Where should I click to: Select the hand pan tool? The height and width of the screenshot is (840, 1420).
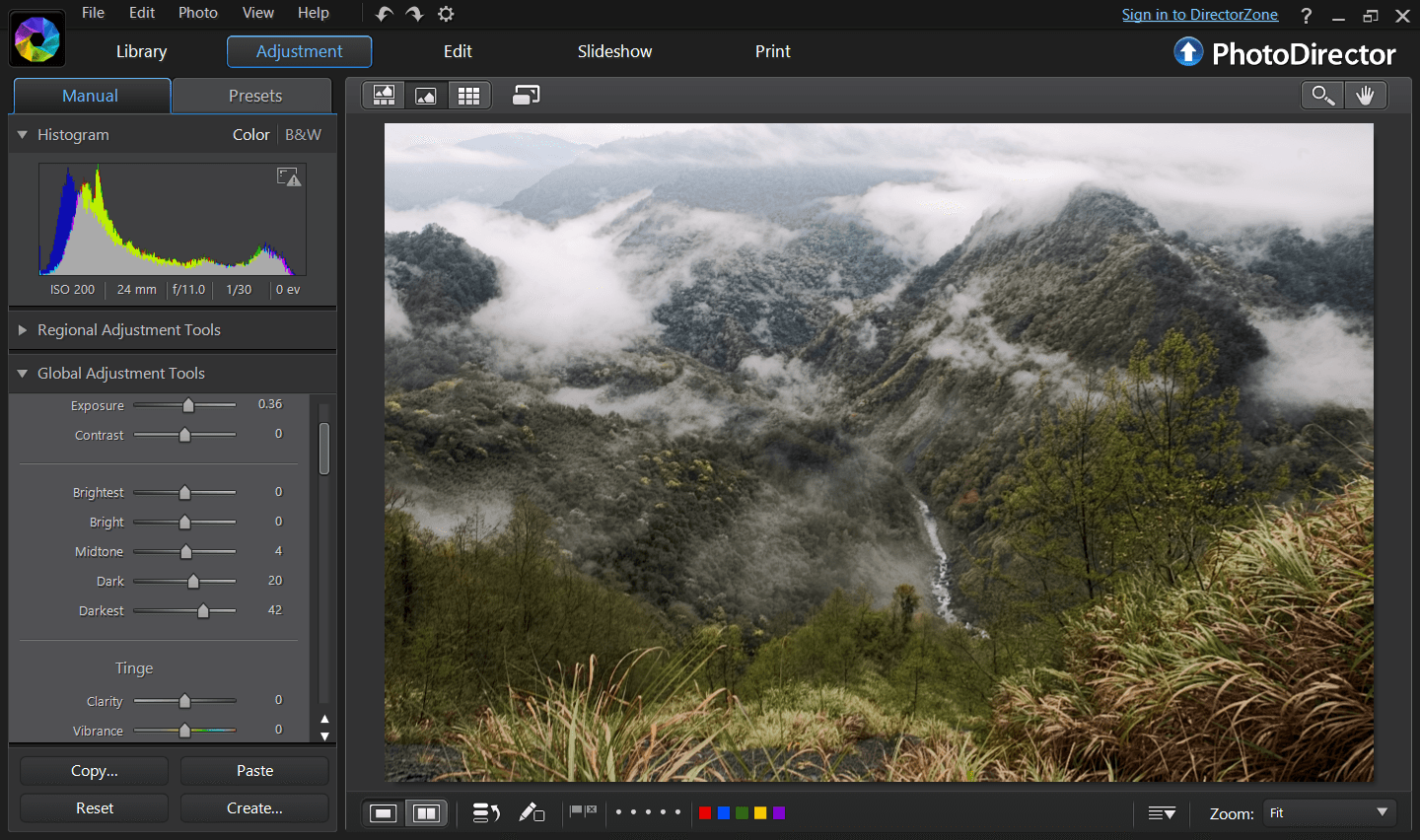pyautogui.click(x=1365, y=96)
